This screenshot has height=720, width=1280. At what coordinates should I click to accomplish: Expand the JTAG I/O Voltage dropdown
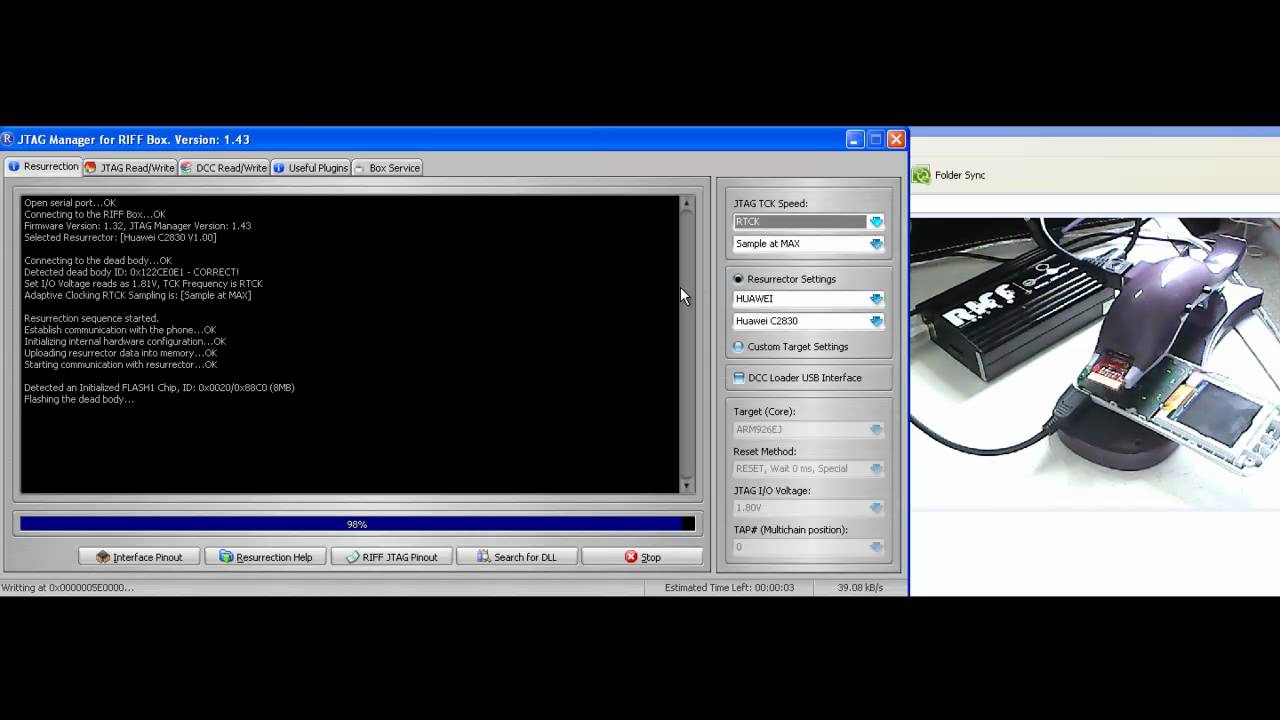click(876, 508)
